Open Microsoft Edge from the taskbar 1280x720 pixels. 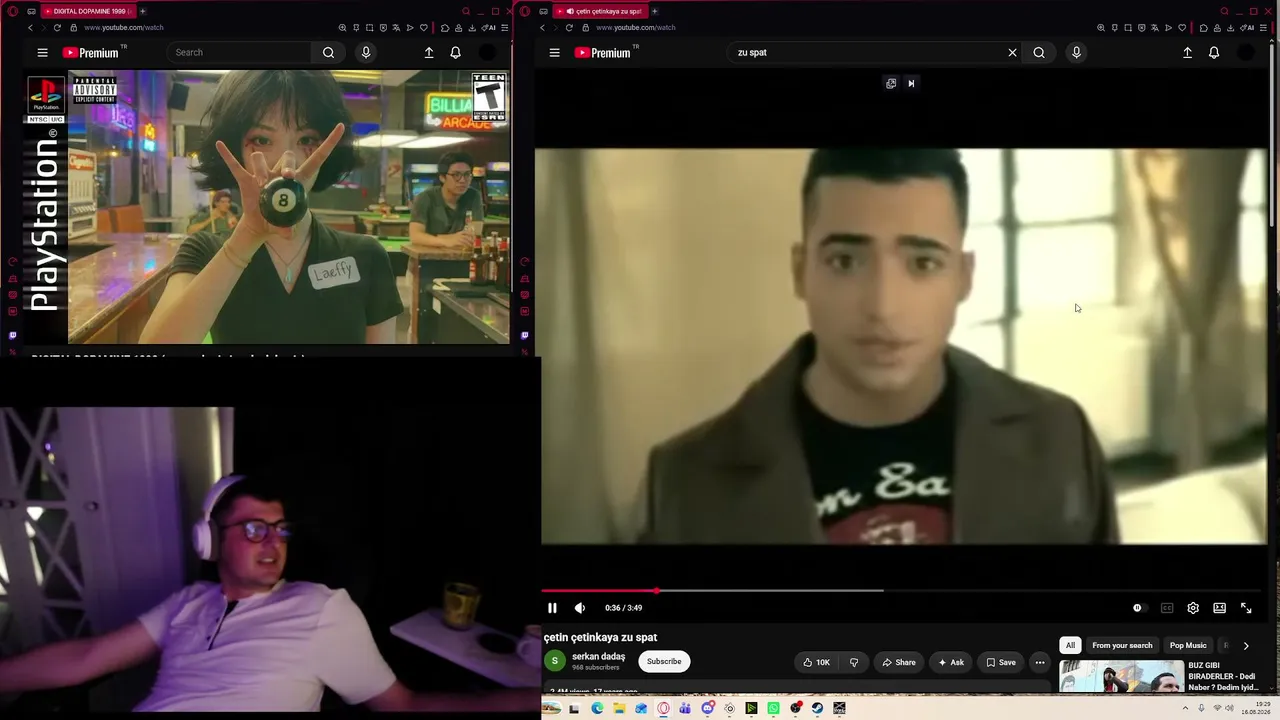click(x=597, y=708)
